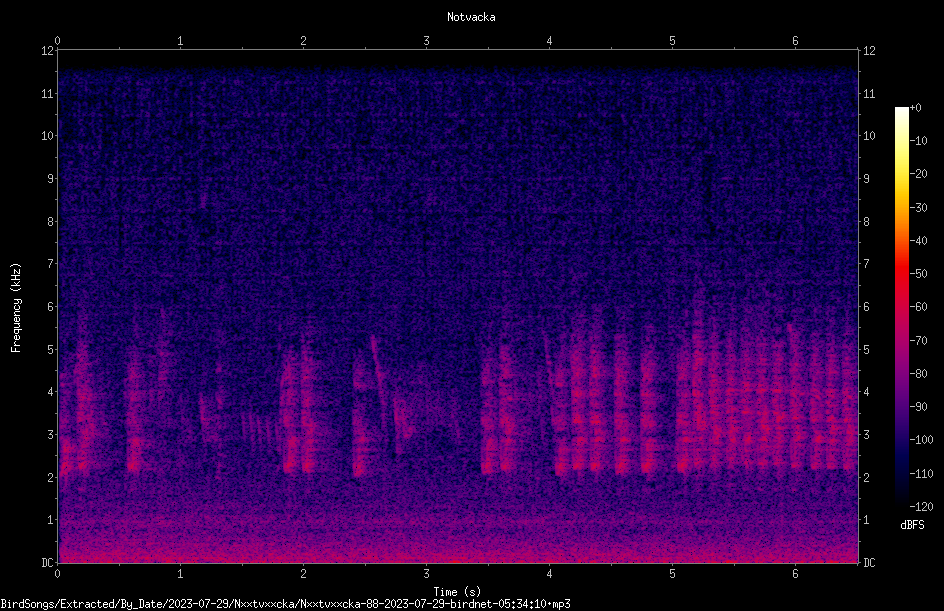This screenshot has width=944, height=611.
Task: Click the Time (s) axis label
Action: coord(457,592)
